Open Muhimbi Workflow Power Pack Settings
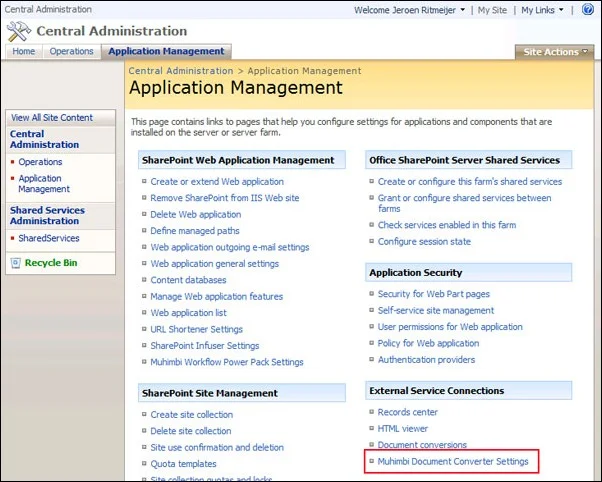Viewport: 602px width, 482px height. click(227, 362)
